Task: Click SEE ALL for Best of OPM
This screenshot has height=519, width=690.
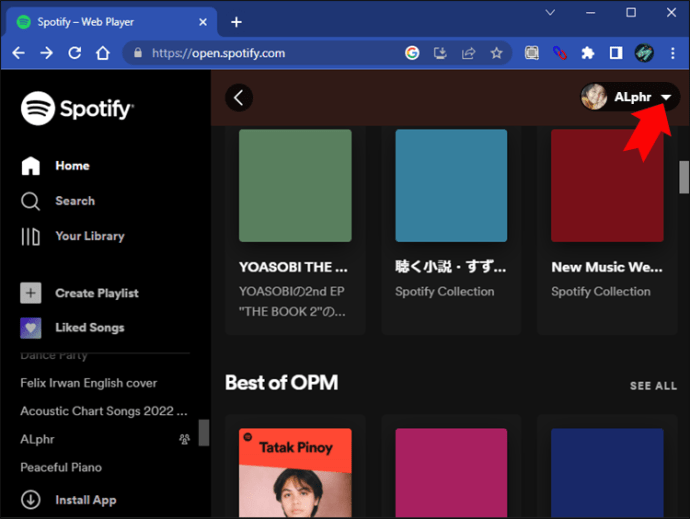Action: point(653,385)
